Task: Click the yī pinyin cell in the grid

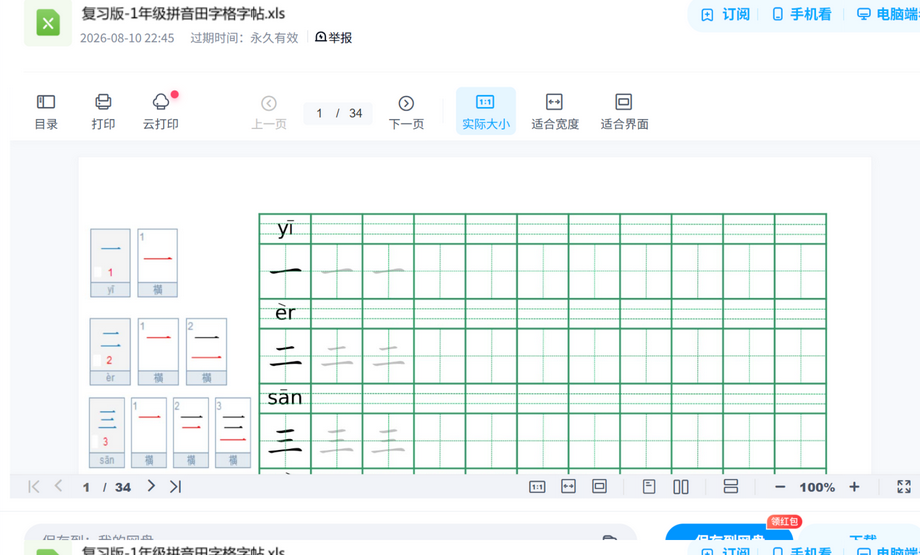Action: pyautogui.click(x=285, y=229)
